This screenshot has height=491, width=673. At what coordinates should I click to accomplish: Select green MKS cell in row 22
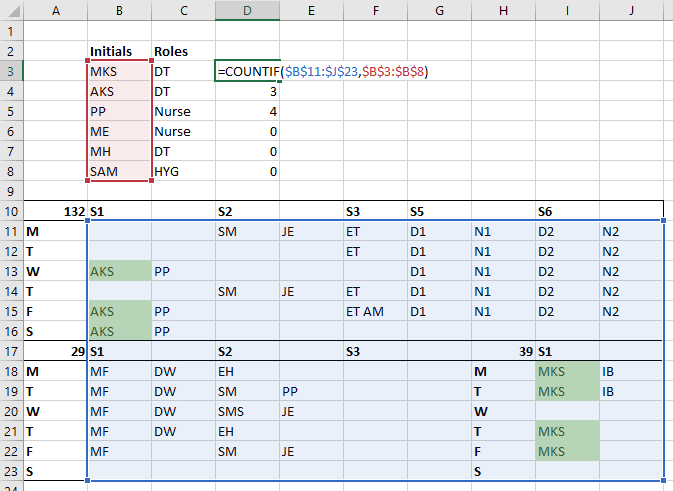(x=567, y=452)
